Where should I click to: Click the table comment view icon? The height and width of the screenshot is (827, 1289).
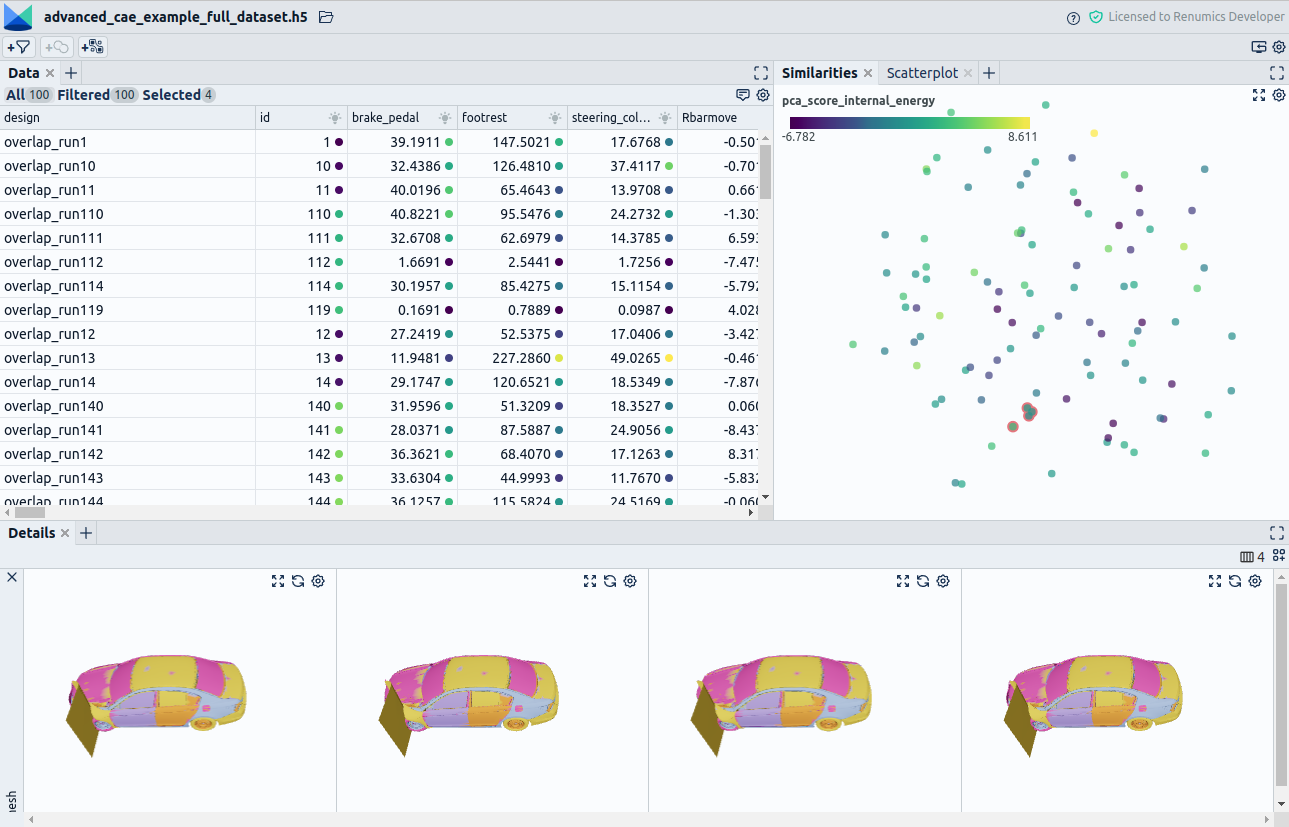(x=743, y=95)
